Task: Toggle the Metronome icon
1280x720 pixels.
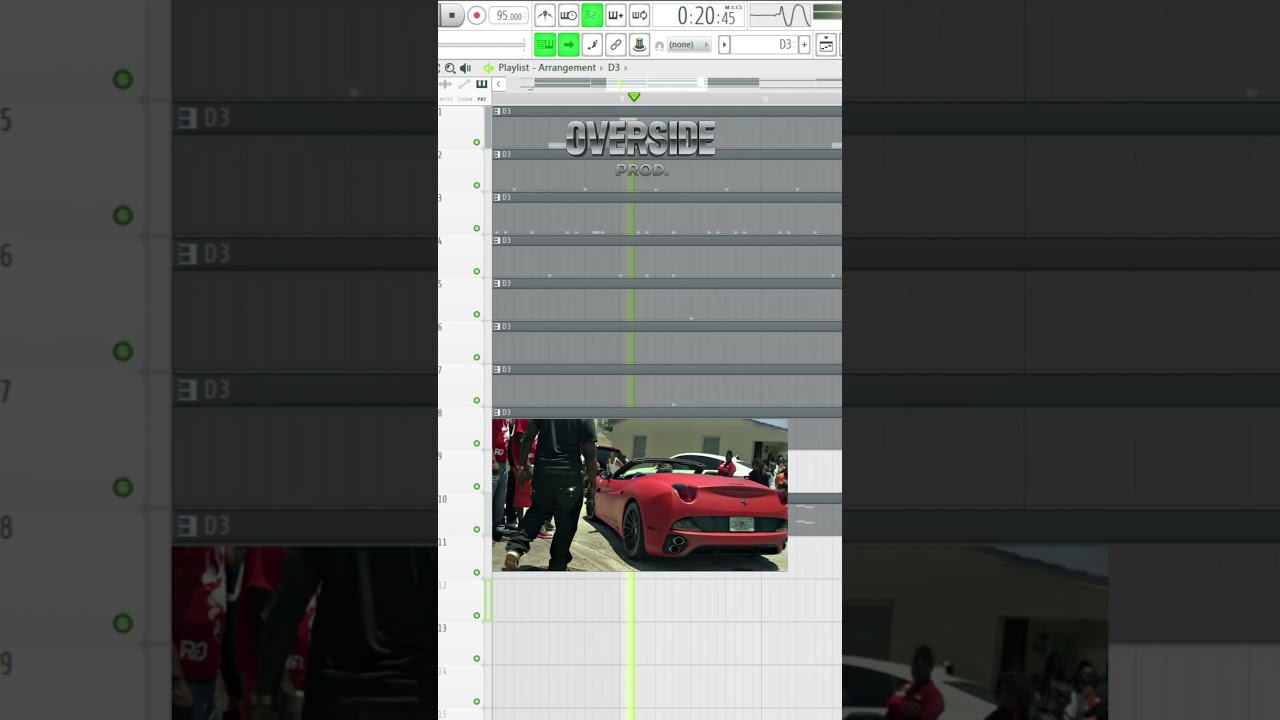Action: [x=545, y=15]
